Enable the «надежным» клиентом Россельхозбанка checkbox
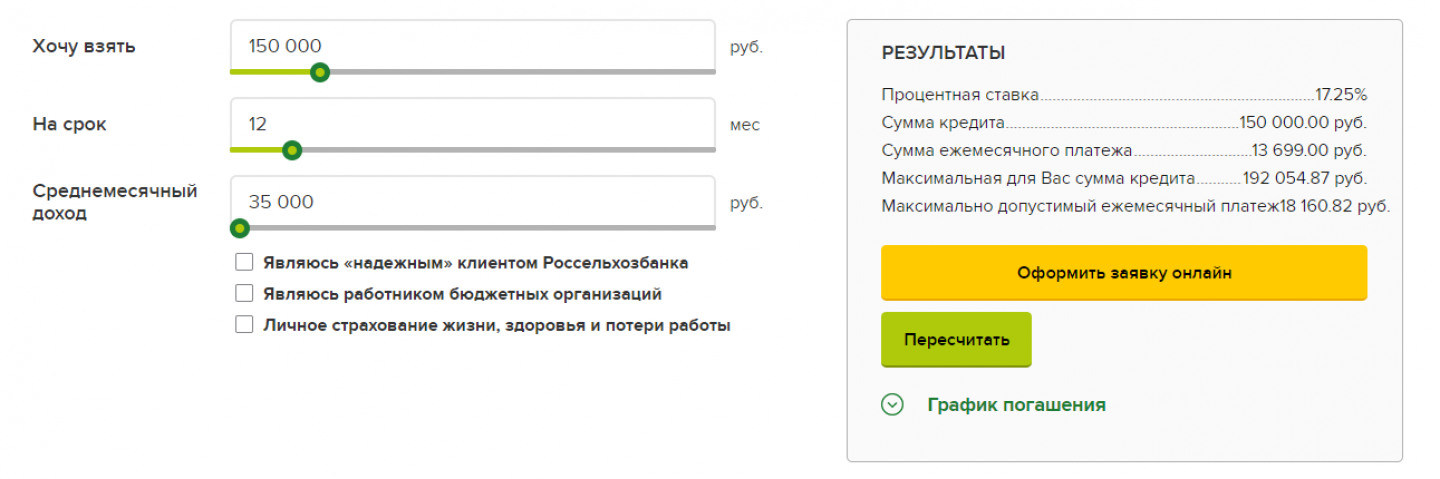The height and width of the screenshot is (479, 1440). (244, 263)
